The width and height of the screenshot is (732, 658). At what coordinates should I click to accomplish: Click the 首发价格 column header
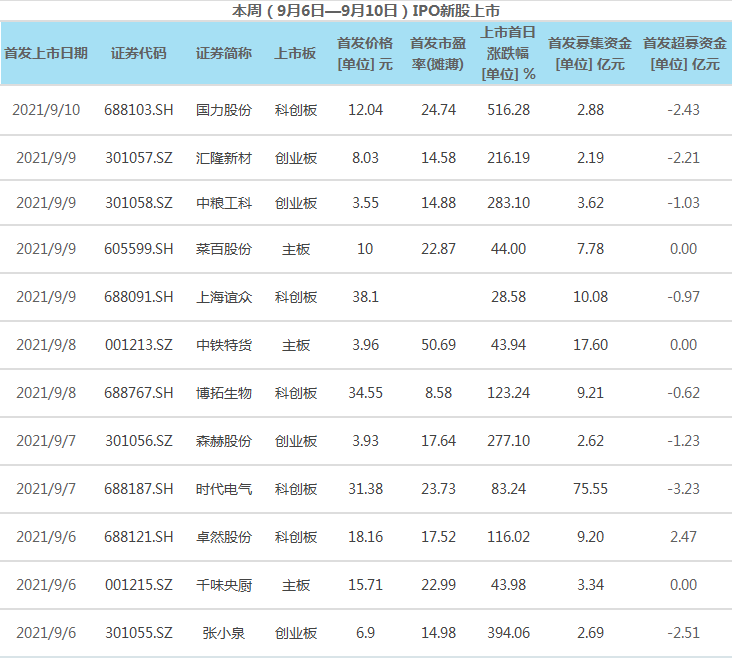coord(364,53)
